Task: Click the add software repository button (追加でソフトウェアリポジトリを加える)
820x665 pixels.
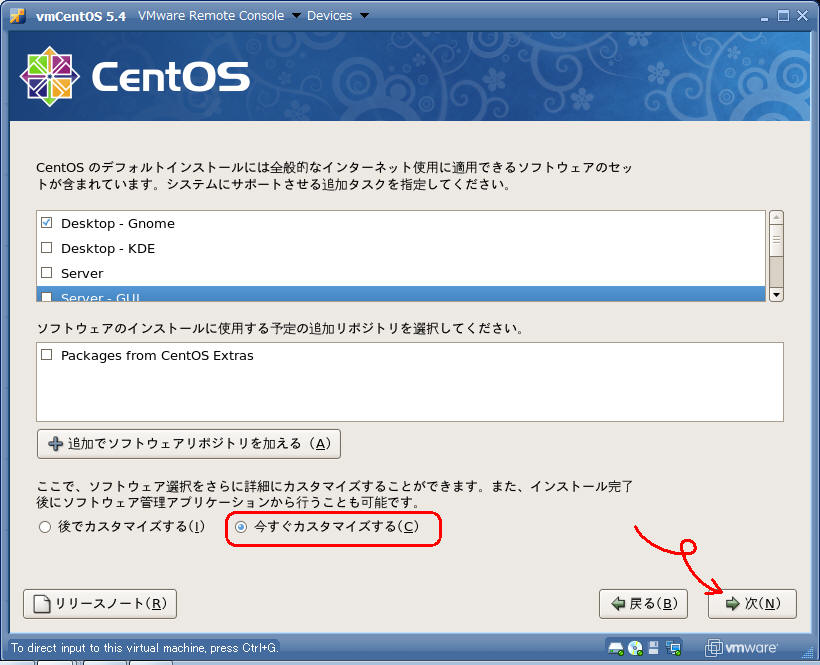Action: coord(189,443)
